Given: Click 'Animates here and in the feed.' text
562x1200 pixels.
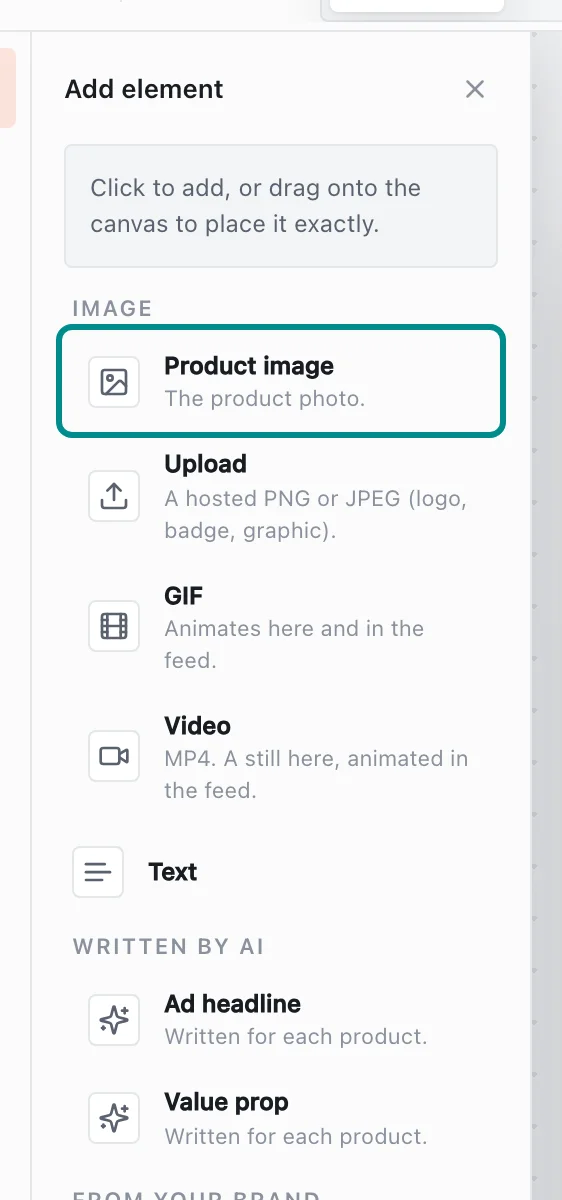Looking at the screenshot, I should [x=294, y=644].
